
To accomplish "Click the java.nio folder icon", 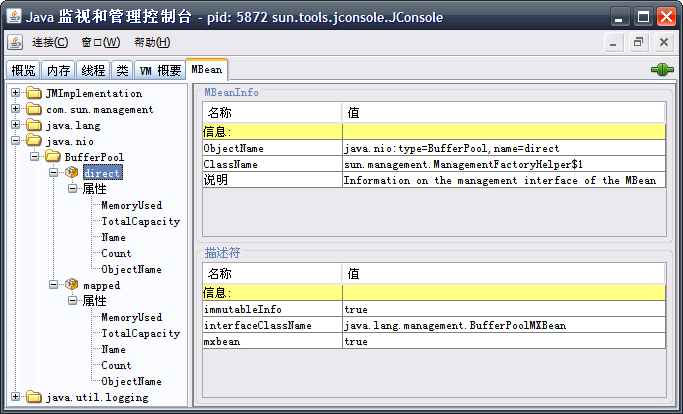I will (34, 141).
